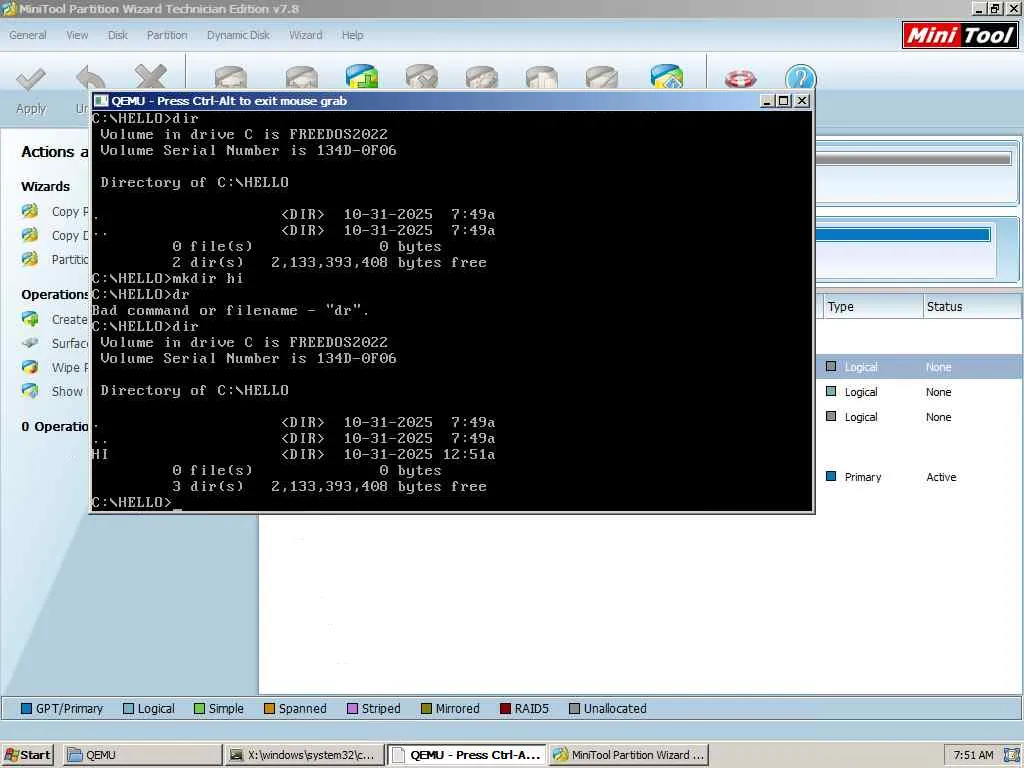Click QEMU - Press Ctrl-A... taskbar button
The image size is (1024, 768).
click(x=466, y=755)
